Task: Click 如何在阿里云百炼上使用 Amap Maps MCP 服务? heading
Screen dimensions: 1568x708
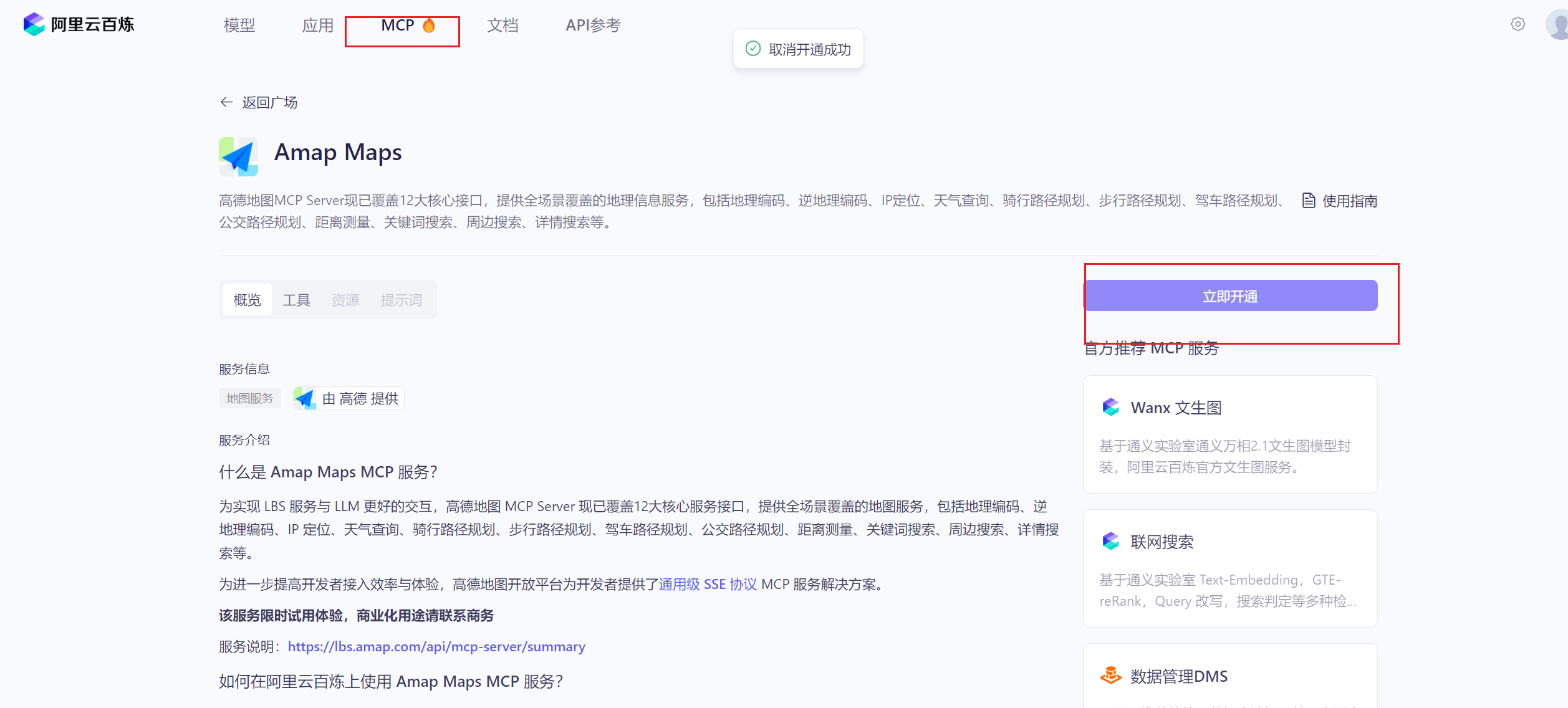Action: point(391,681)
